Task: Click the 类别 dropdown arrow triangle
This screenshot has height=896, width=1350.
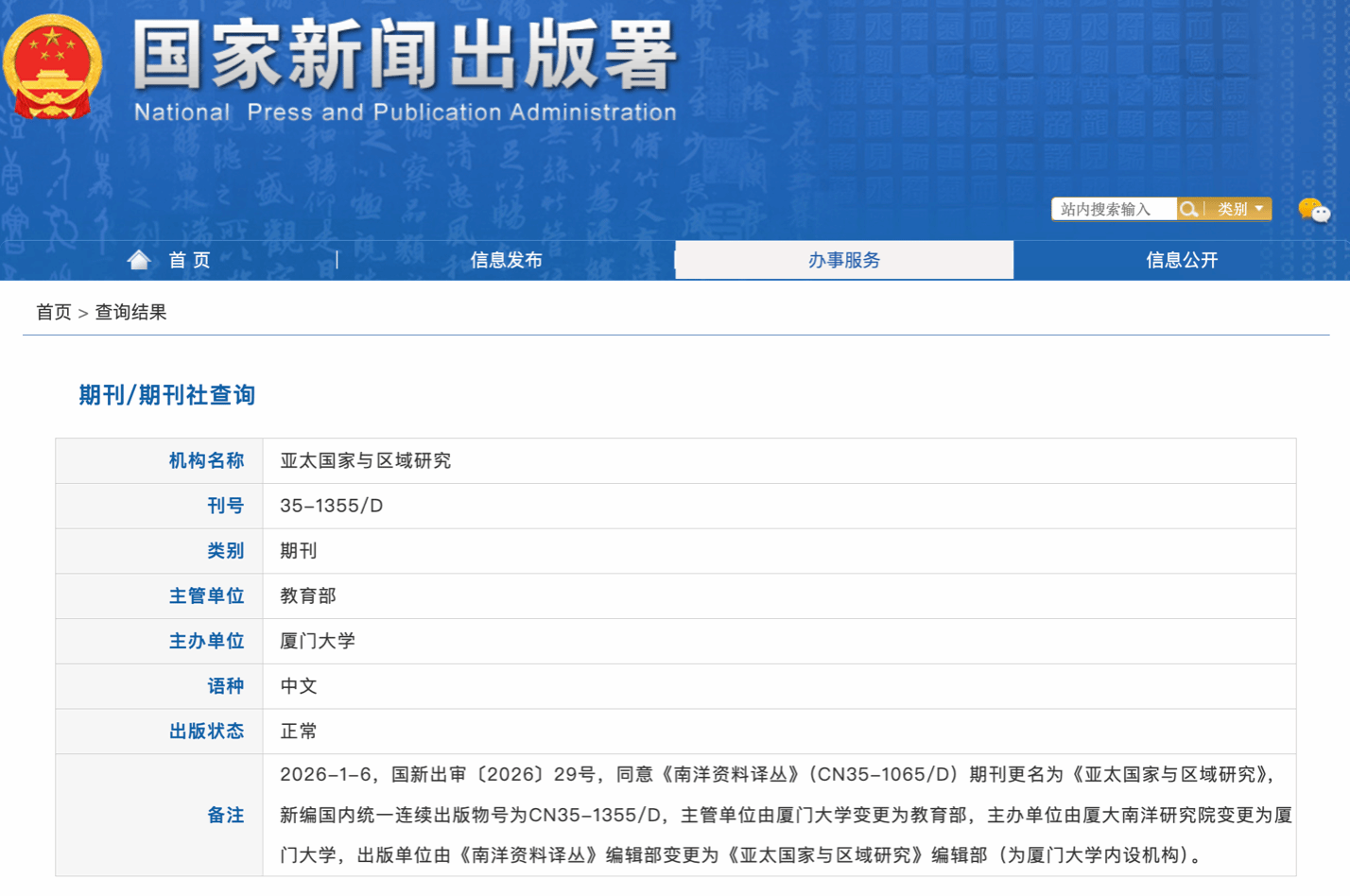Action: click(x=1259, y=209)
